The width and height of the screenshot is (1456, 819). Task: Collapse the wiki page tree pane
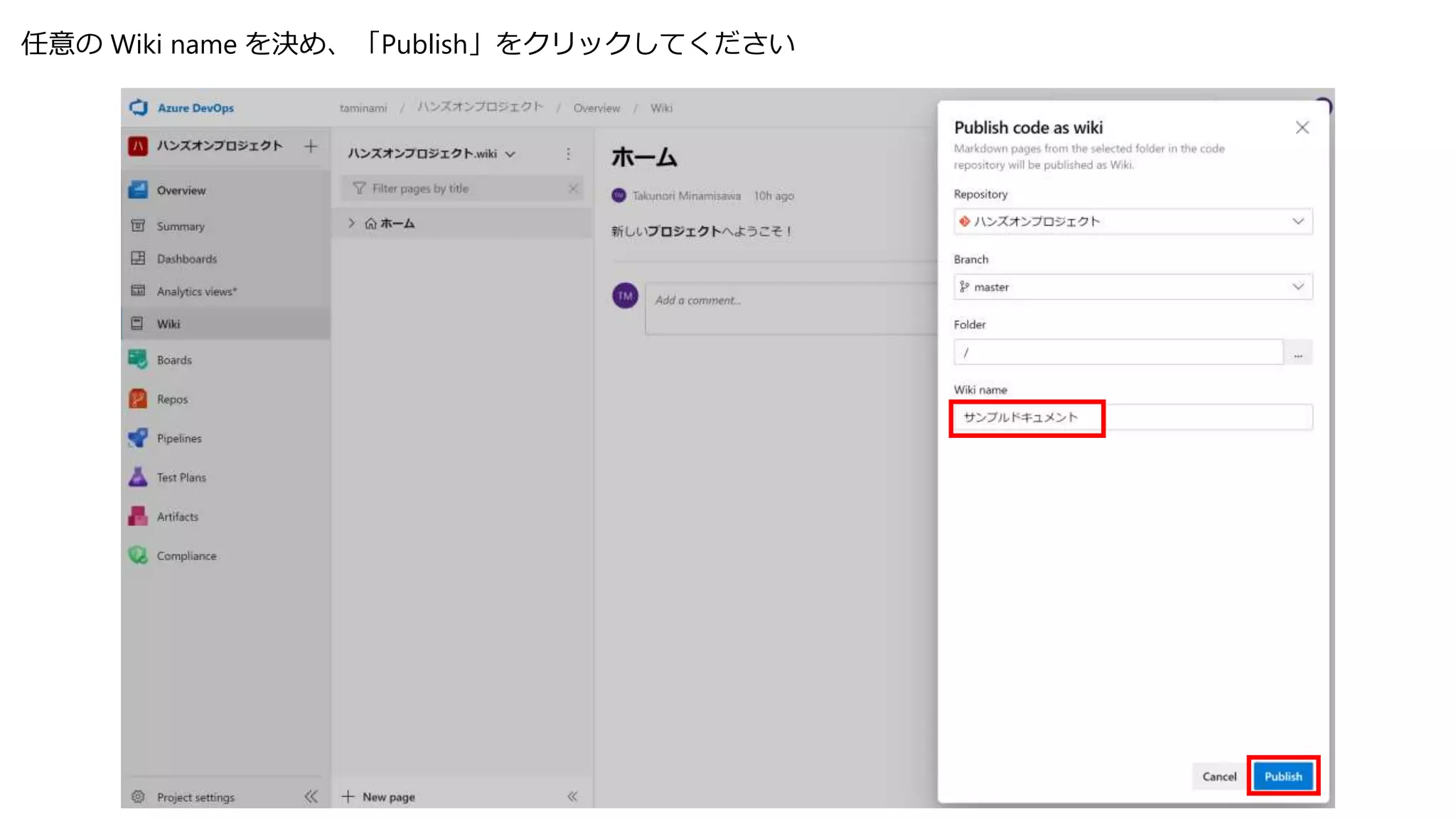[x=572, y=796]
